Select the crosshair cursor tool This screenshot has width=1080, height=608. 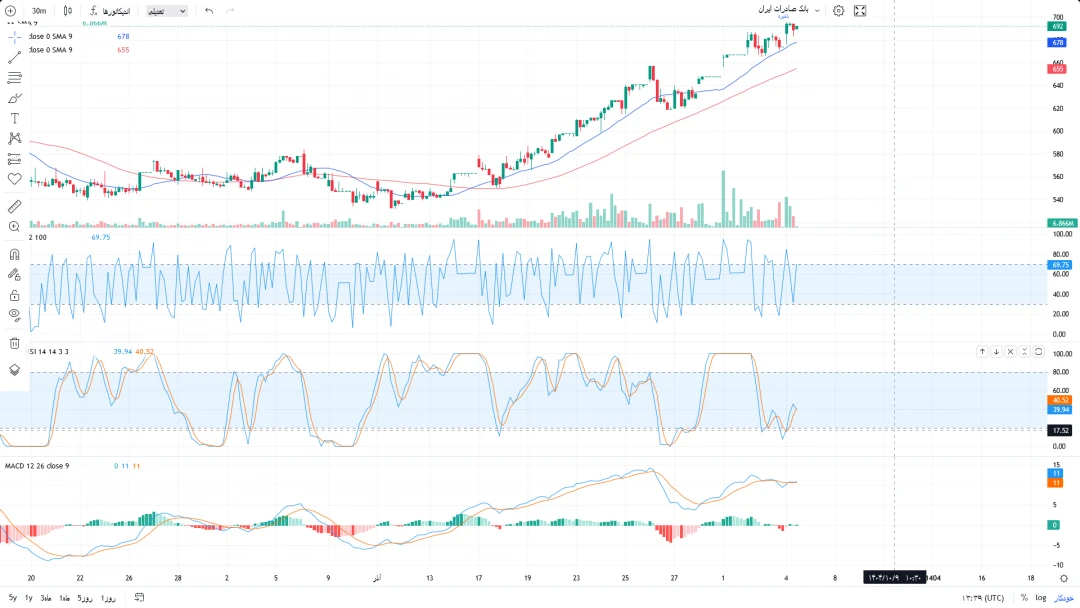tap(14, 37)
